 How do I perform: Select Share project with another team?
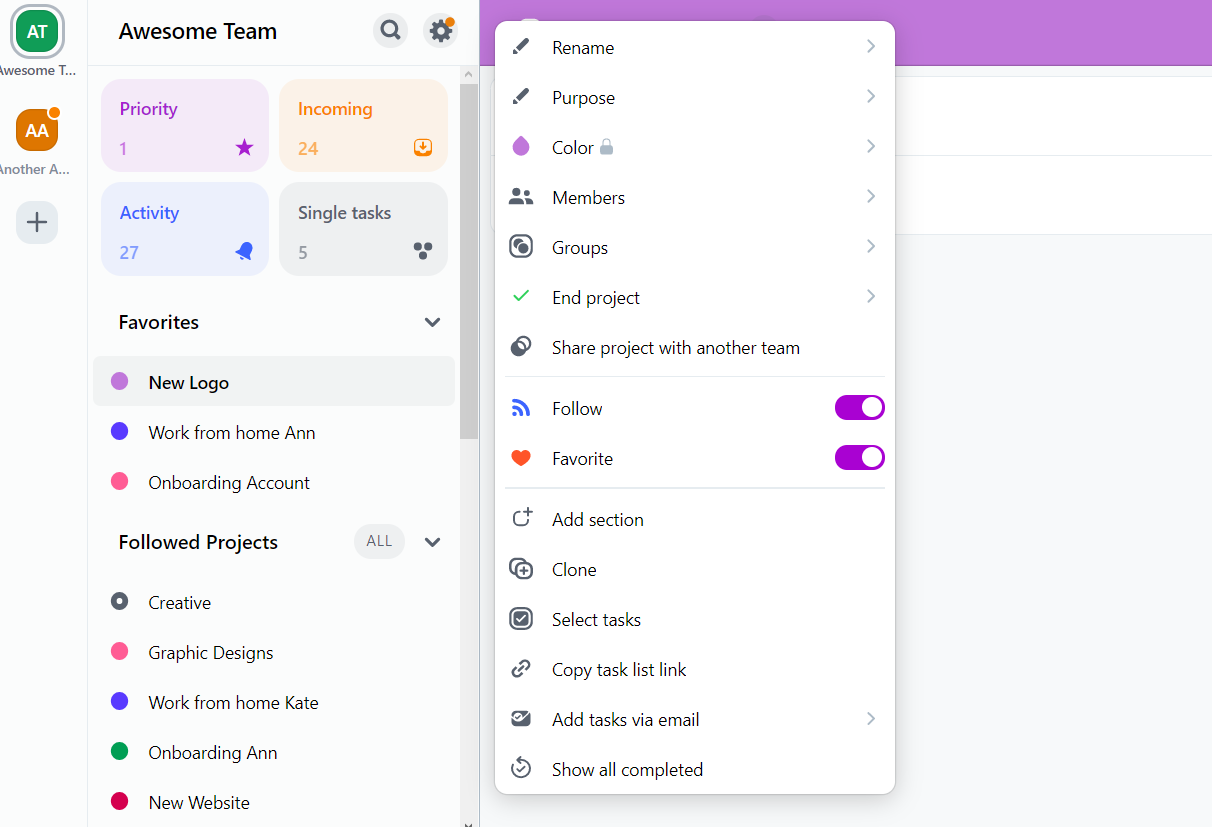[695, 347]
